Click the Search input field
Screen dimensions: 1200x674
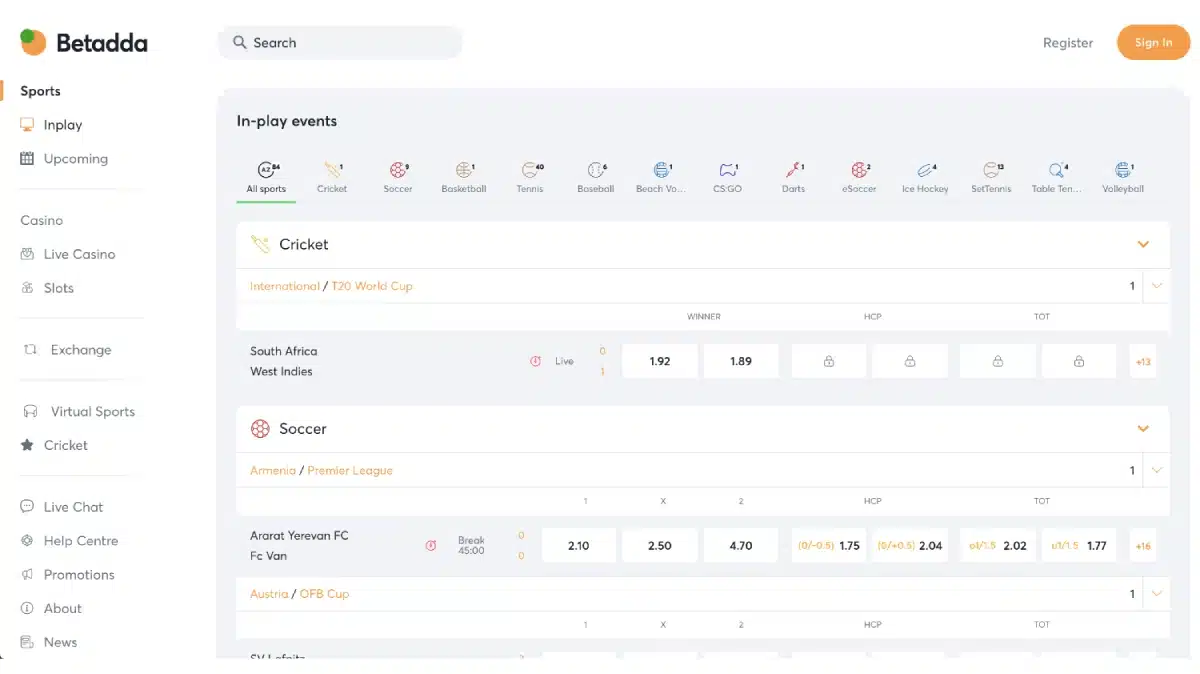click(x=340, y=43)
